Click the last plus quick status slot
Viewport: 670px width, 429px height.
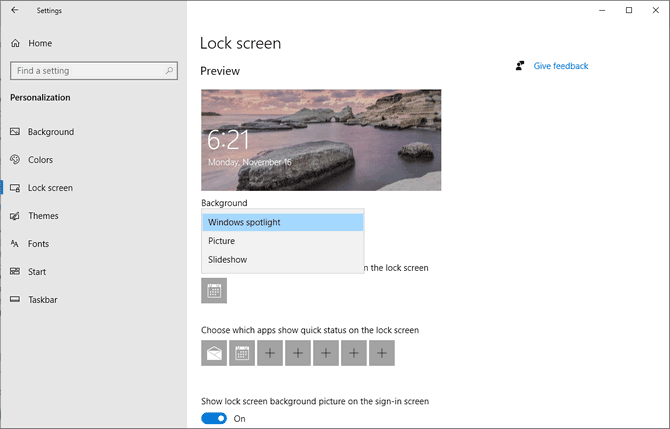[382, 352]
